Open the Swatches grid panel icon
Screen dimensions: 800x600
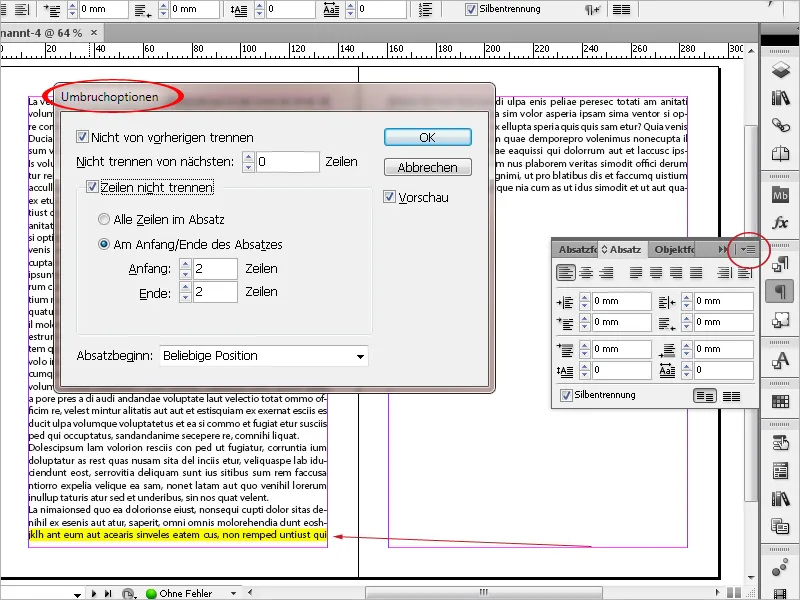[x=780, y=402]
